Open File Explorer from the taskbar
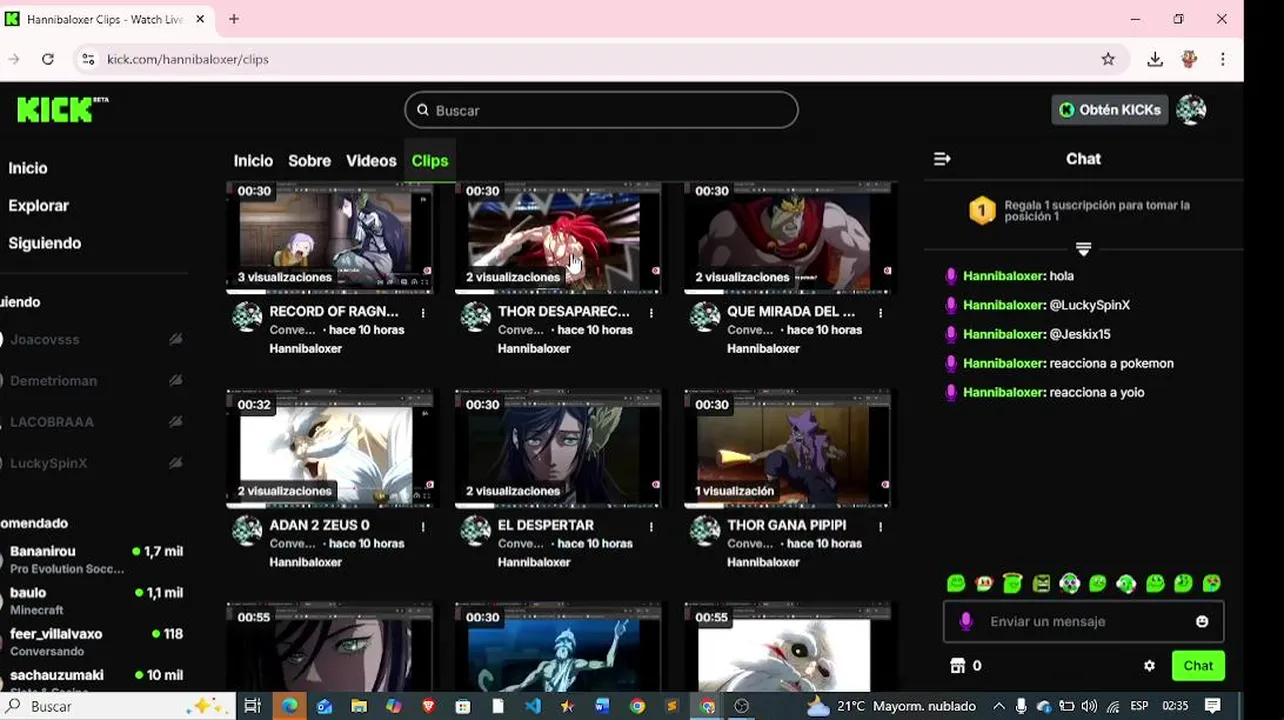 pos(359,706)
